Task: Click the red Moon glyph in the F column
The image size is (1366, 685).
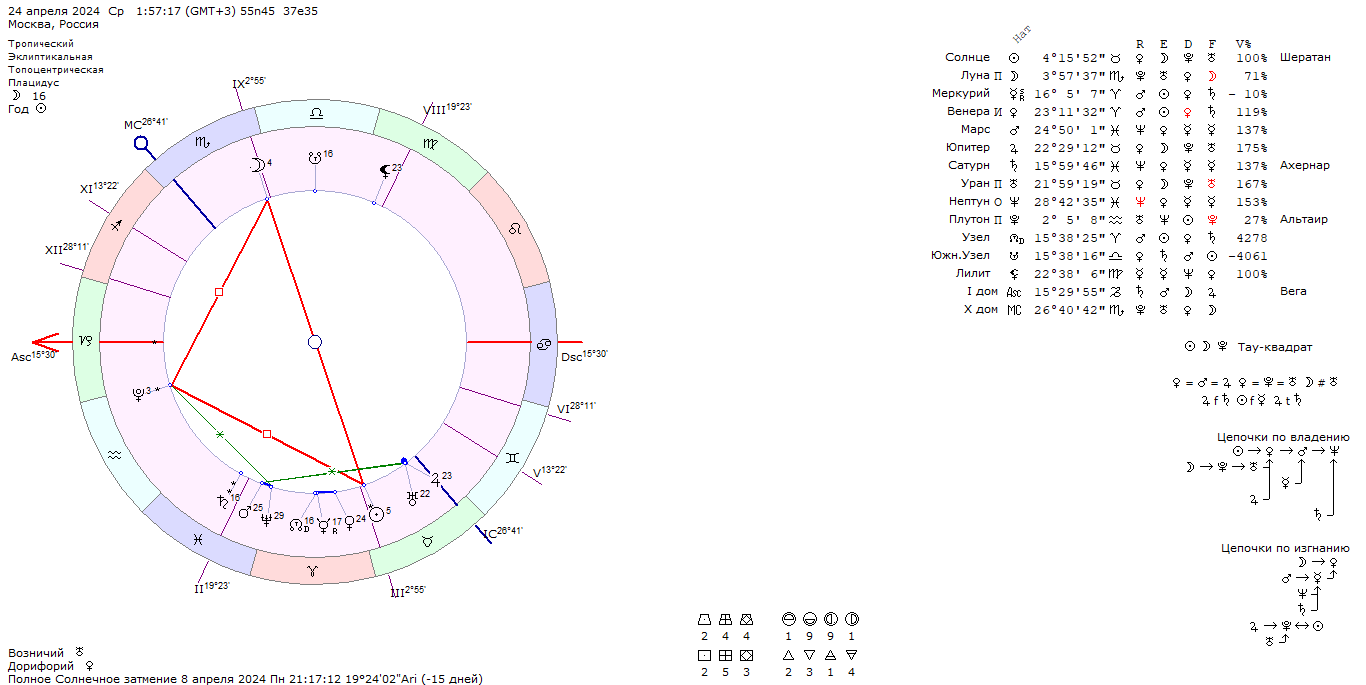Action: pos(1212,75)
